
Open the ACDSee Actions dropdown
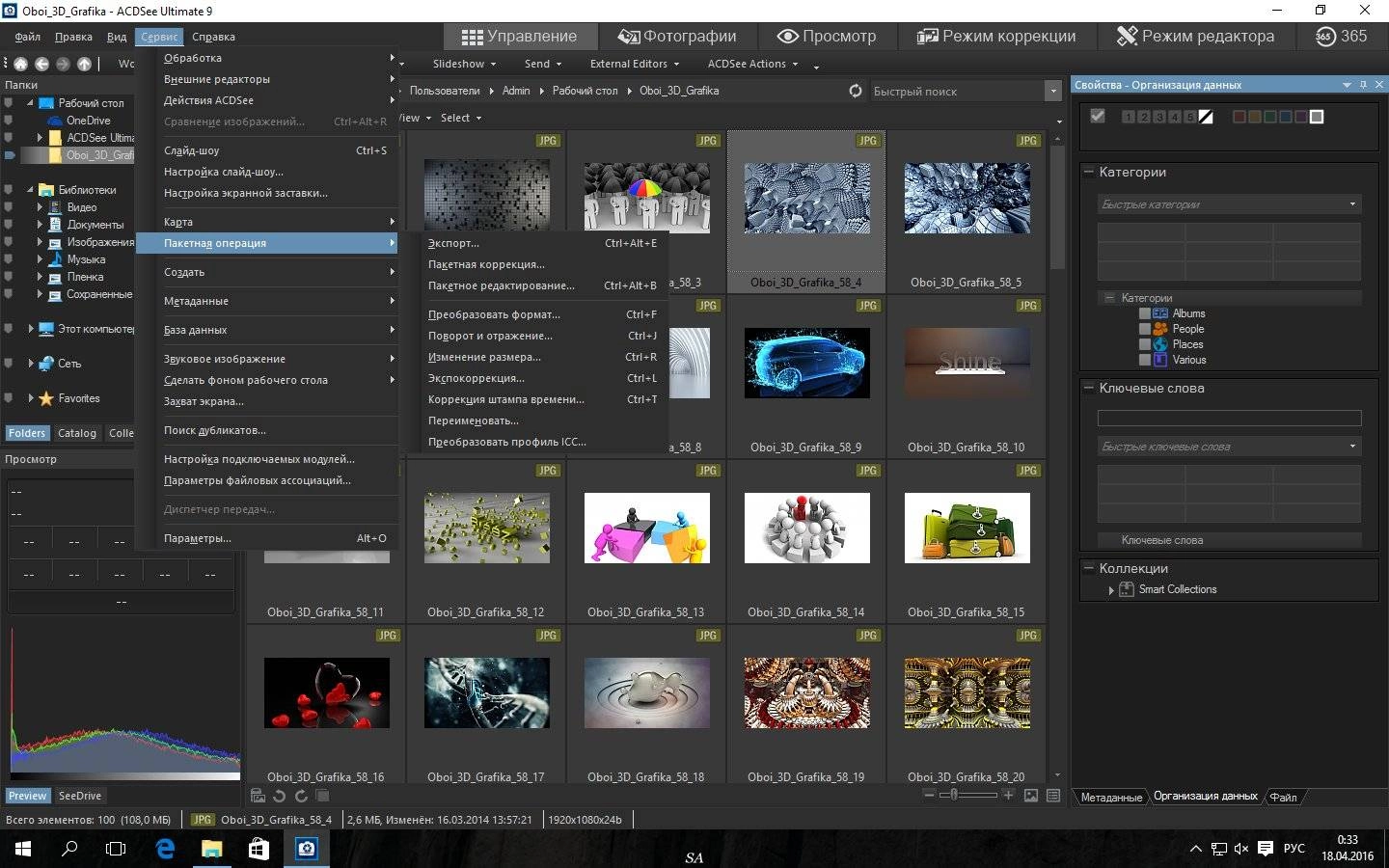click(x=753, y=64)
